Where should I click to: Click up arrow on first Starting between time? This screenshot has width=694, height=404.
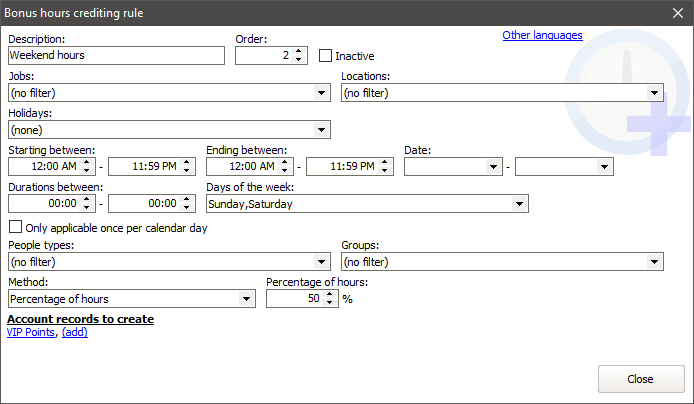click(88, 162)
